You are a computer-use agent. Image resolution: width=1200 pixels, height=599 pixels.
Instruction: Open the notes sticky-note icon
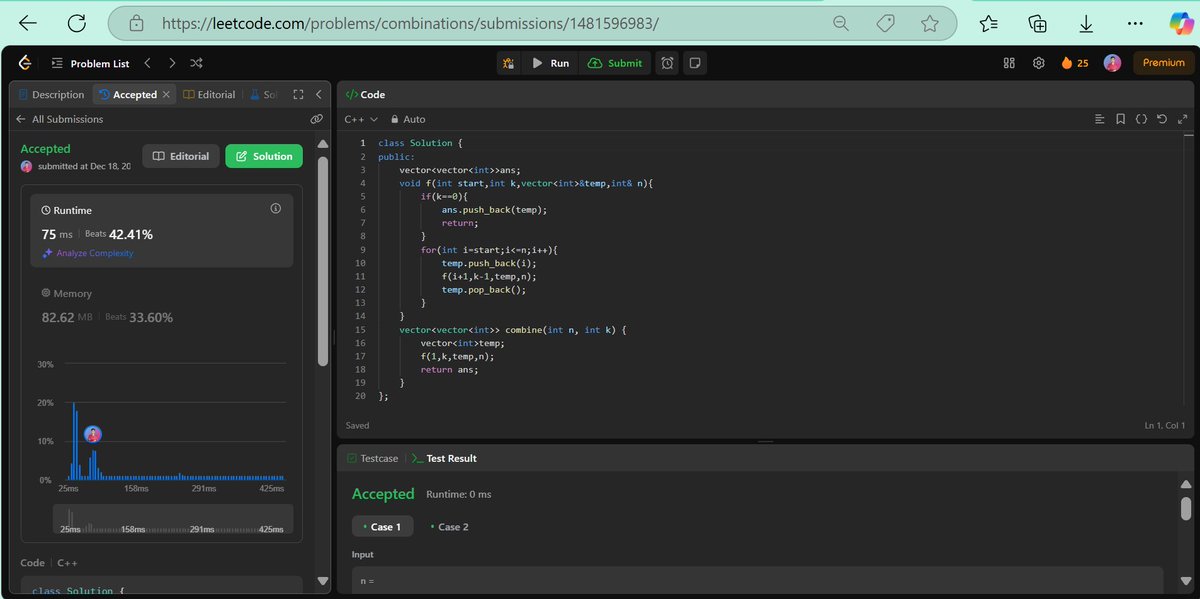coord(695,63)
